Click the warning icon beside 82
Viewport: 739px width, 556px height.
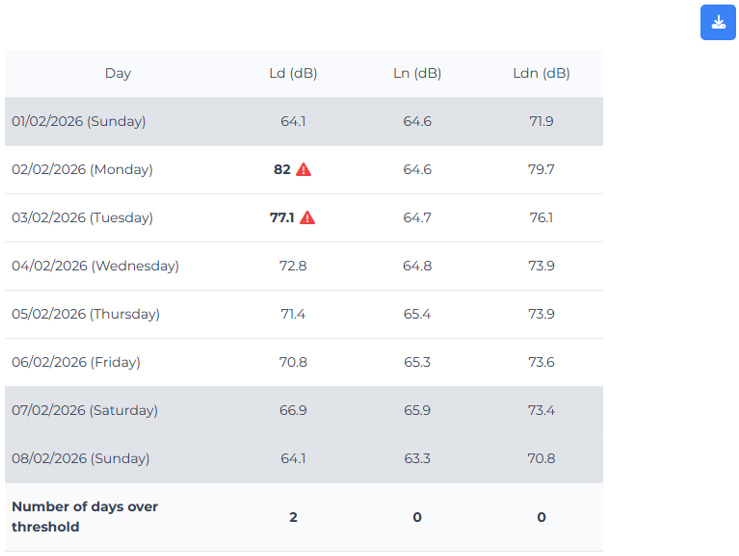[x=304, y=170]
